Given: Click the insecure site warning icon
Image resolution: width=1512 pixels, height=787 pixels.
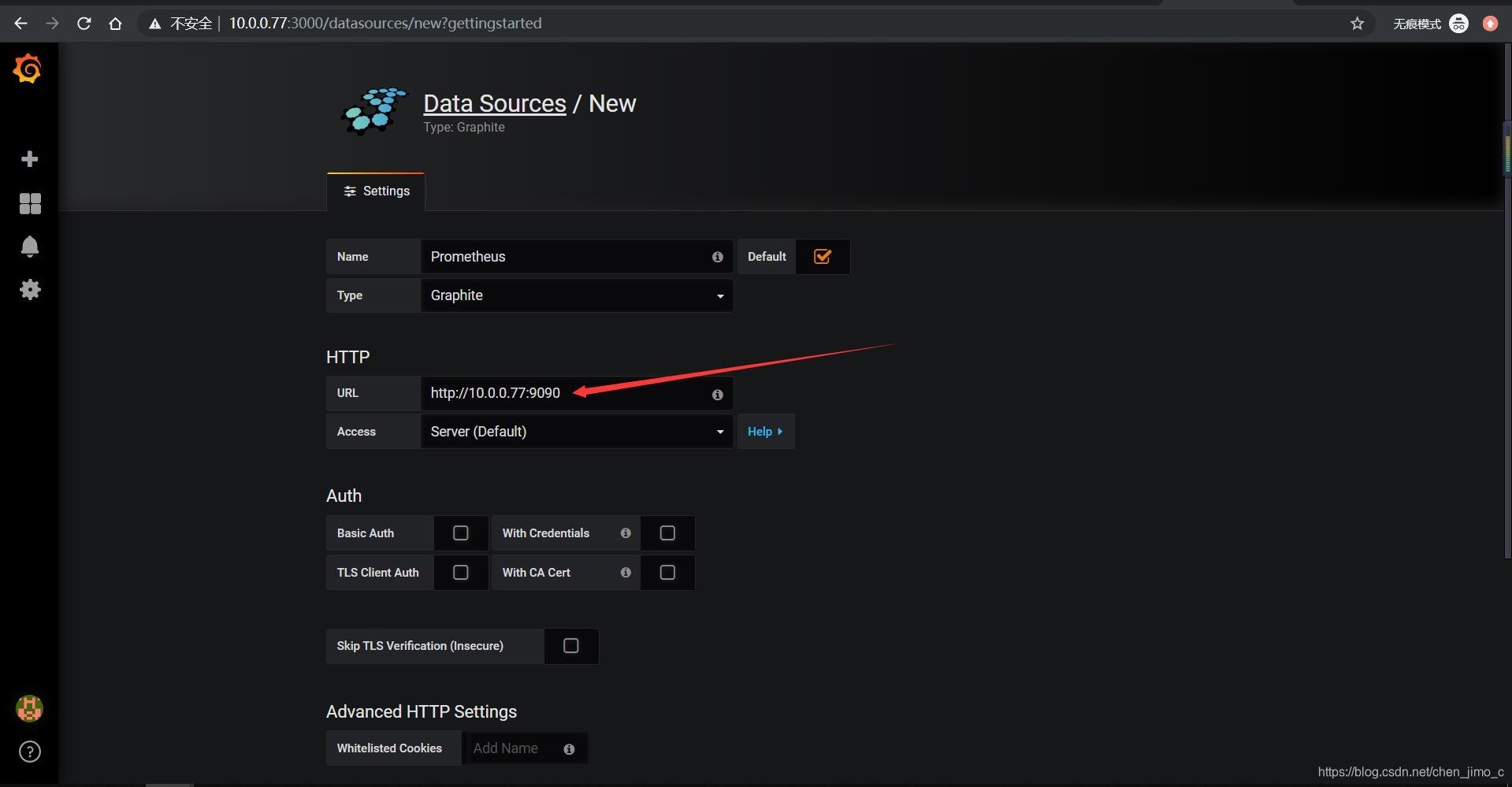Looking at the screenshot, I should pos(154,24).
